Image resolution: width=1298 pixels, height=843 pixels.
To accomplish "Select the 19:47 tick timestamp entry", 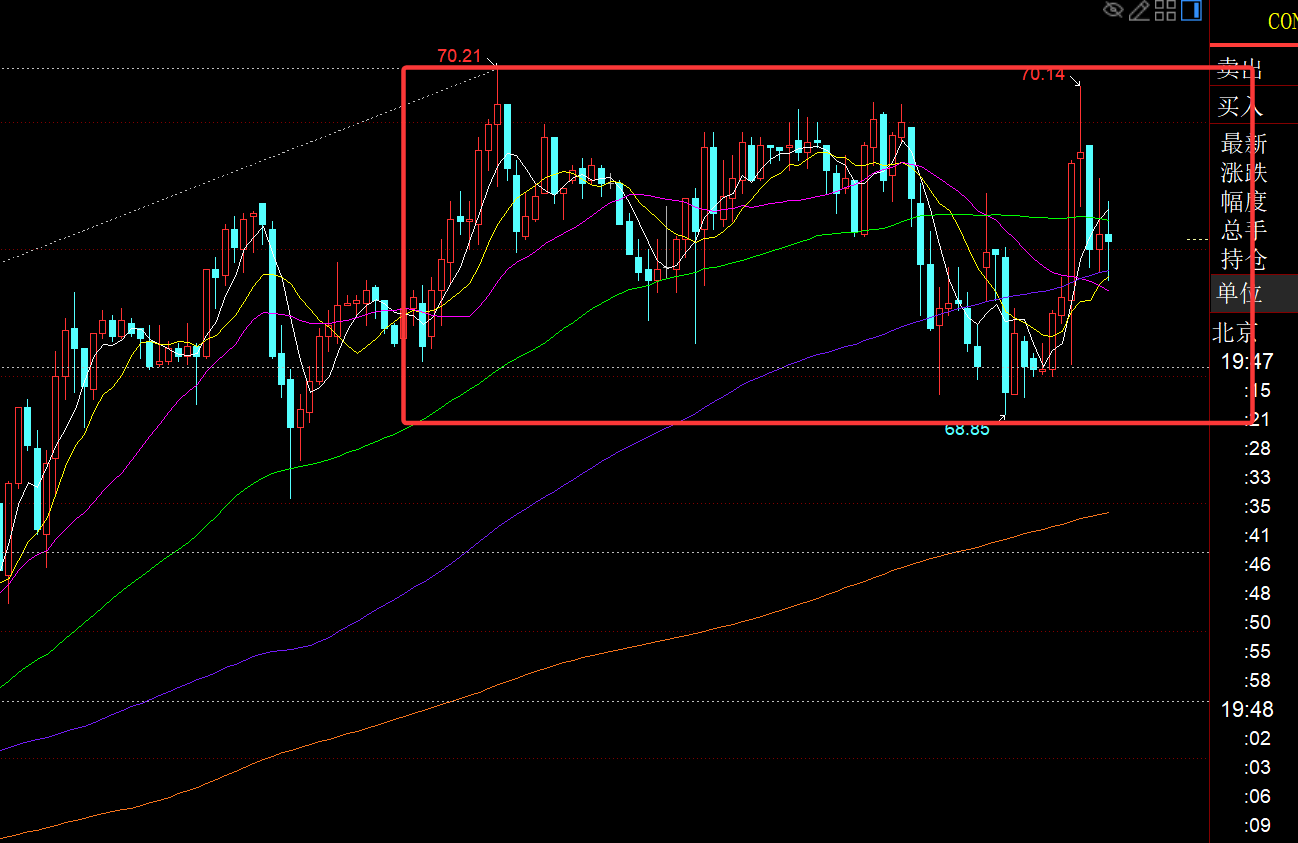I will point(1246,361).
